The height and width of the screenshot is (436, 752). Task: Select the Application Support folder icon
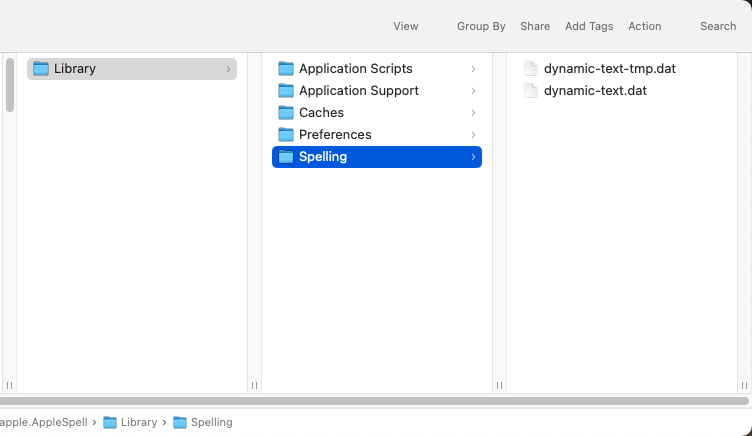[286, 91]
